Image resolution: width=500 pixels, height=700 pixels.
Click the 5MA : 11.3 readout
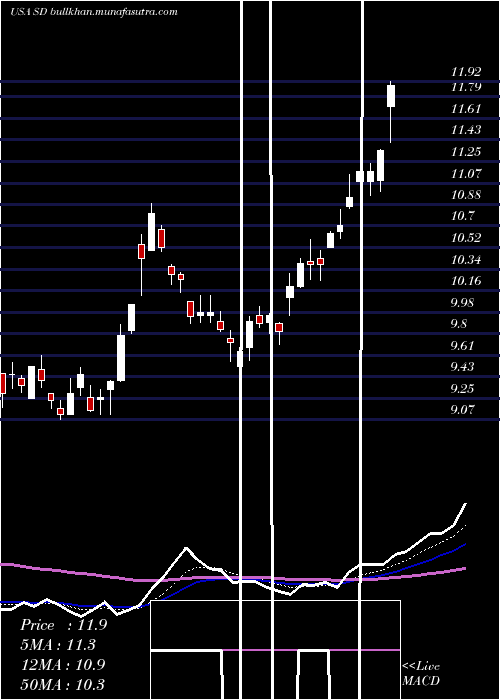point(58,645)
